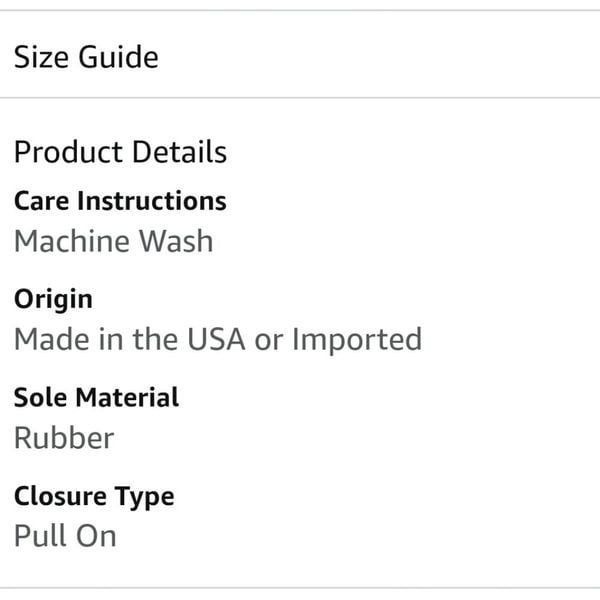Click the word "Instructions" in the bold label
The height and width of the screenshot is (600, 600).
click(152, 201)
